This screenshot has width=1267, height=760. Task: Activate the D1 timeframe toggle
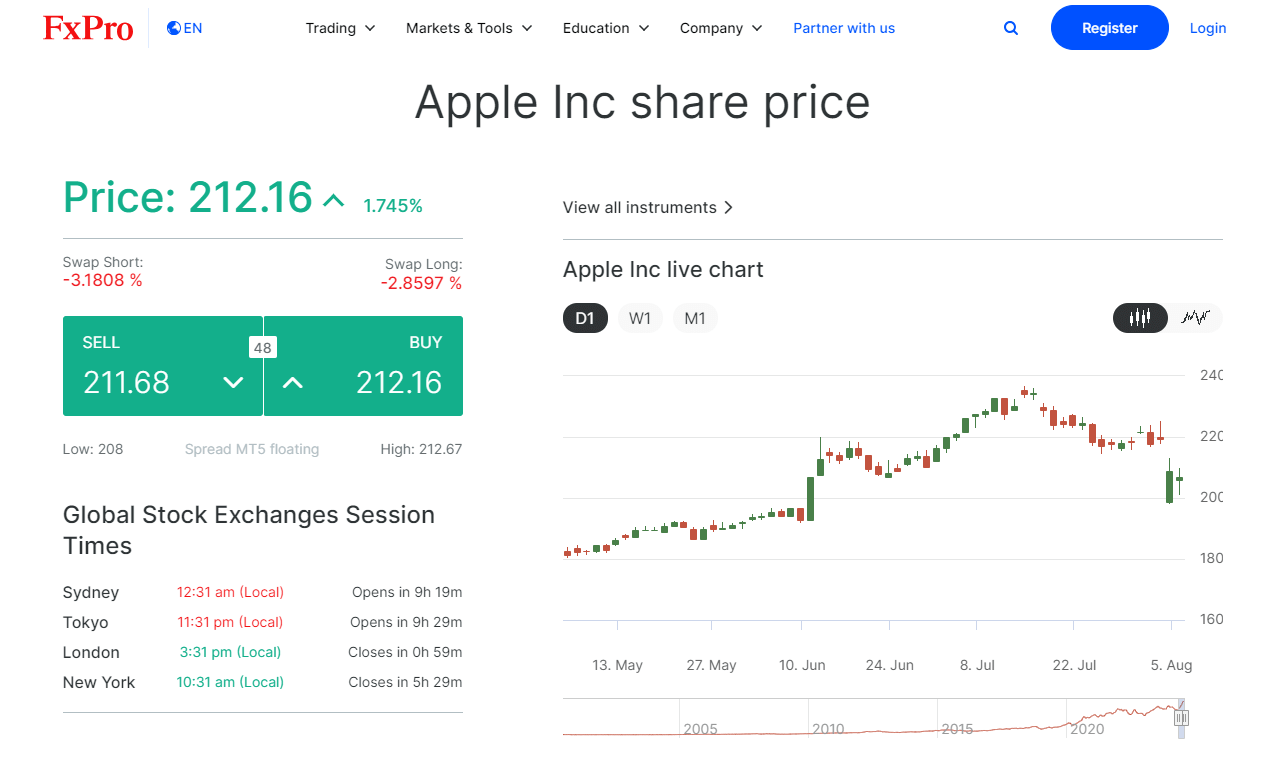point(585,317)
